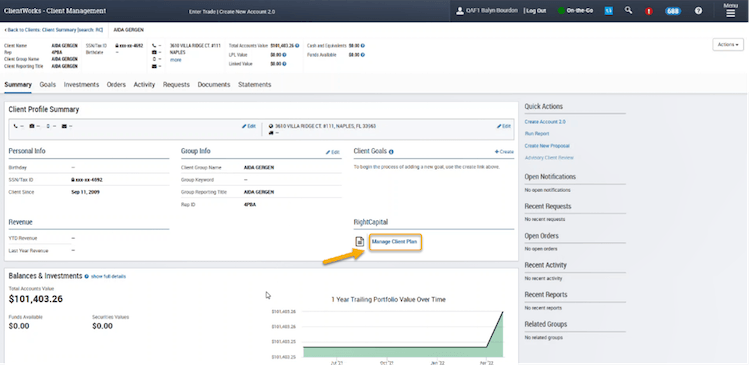Edit contact details in Client Profile Summary
This screenshot has height=366, width=750.
249,126
